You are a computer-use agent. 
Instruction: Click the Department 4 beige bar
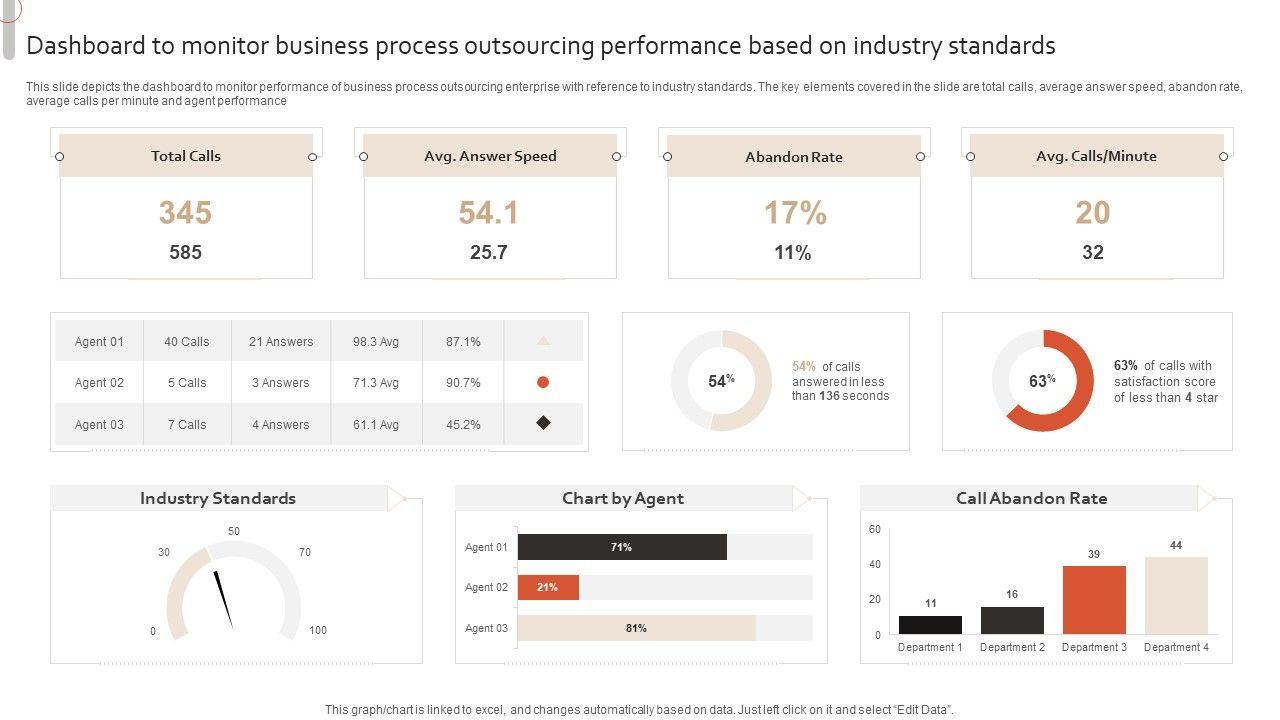pos(1176,595)
